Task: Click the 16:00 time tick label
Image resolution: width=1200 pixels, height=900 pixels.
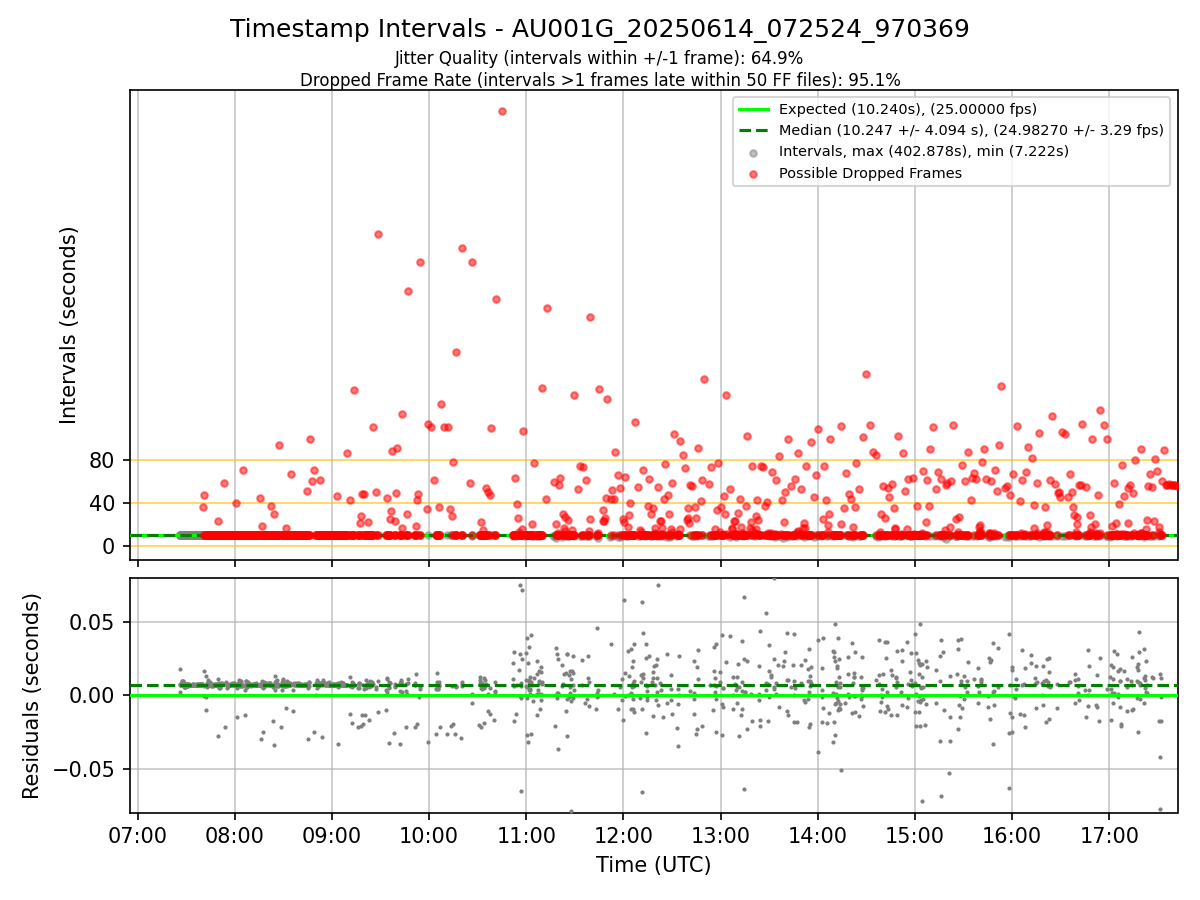Action: pos(1011,833)
